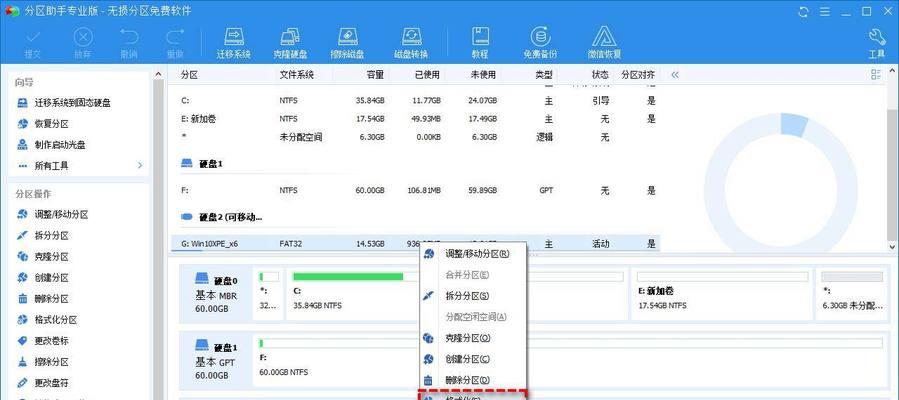This screenshot has width=899, height=400.
Task: Choose 合并分区(E) in context menu
Action: 473,274
